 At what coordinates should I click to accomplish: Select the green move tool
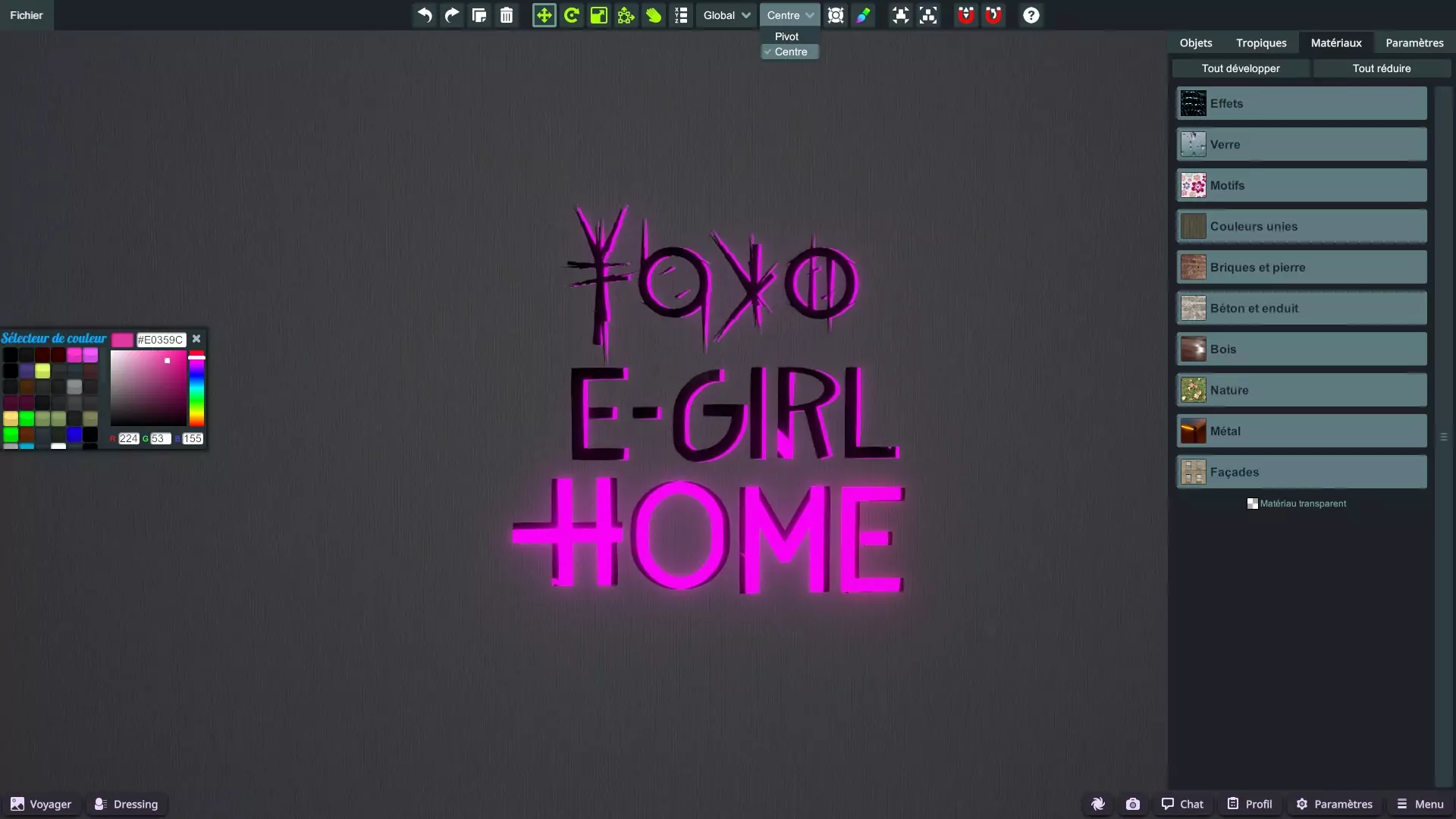(x=544, y=15)
